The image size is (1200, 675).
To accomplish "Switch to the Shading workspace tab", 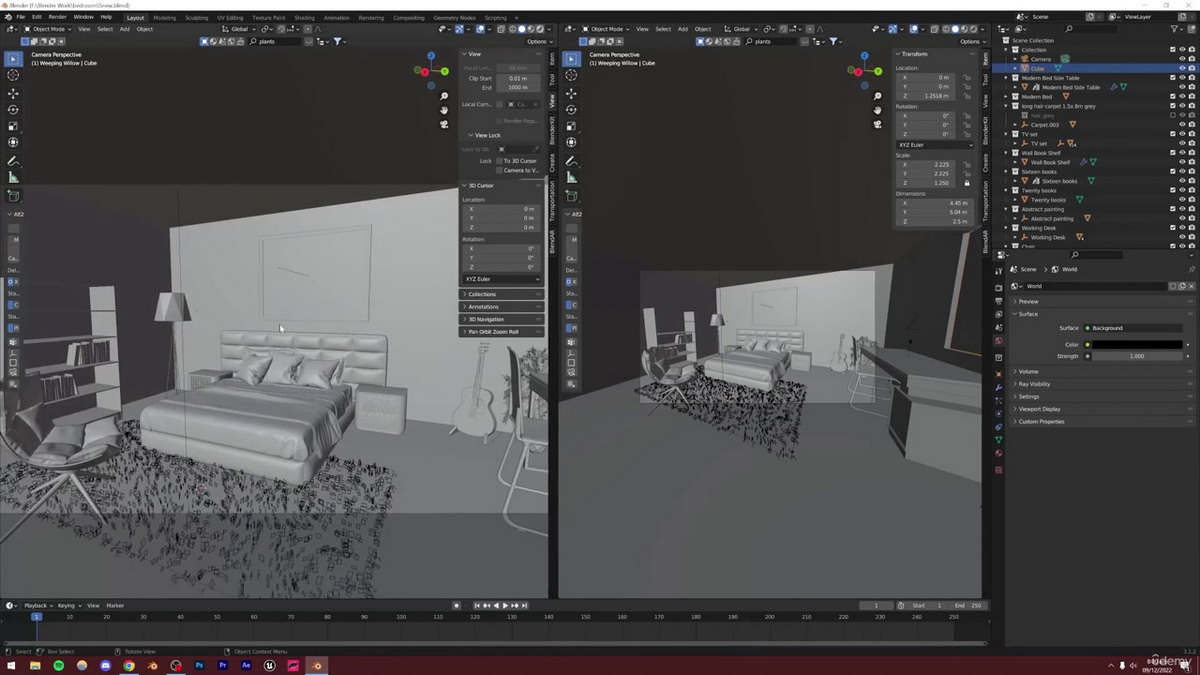I will tap(304, 17).
